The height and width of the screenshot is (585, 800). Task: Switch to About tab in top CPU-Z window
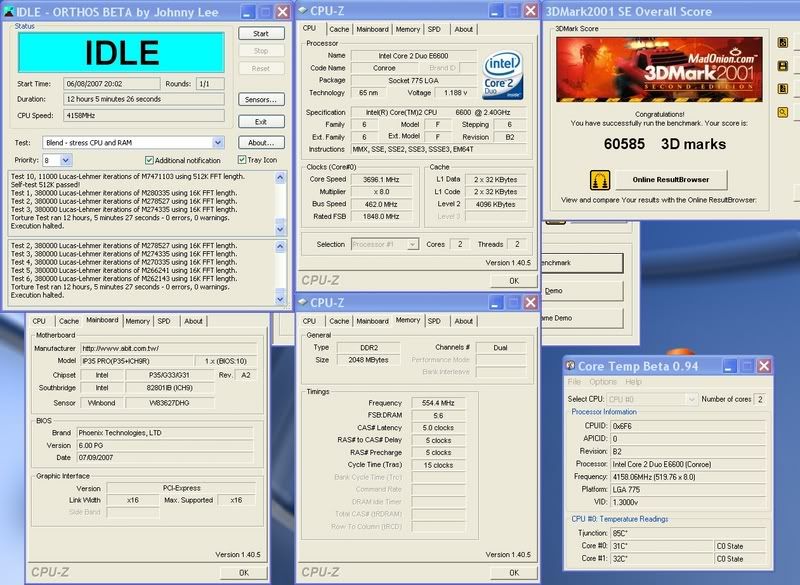point(464,30)
